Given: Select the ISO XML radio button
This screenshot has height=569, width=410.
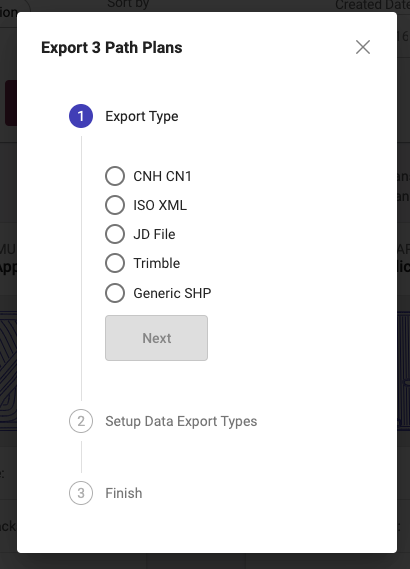Looking at the screenshot, I should click(115, 205).
